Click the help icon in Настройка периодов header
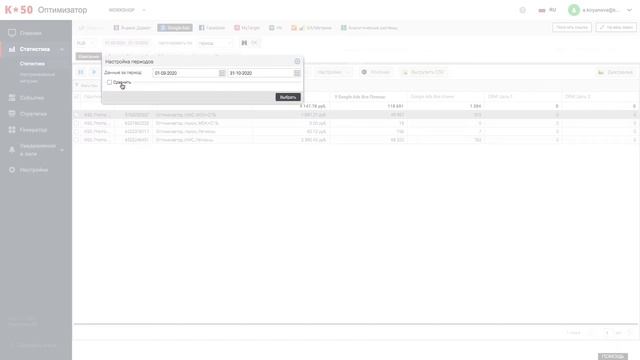The height and width of the screenshot is (360, 640). click(x=297, y=61)
